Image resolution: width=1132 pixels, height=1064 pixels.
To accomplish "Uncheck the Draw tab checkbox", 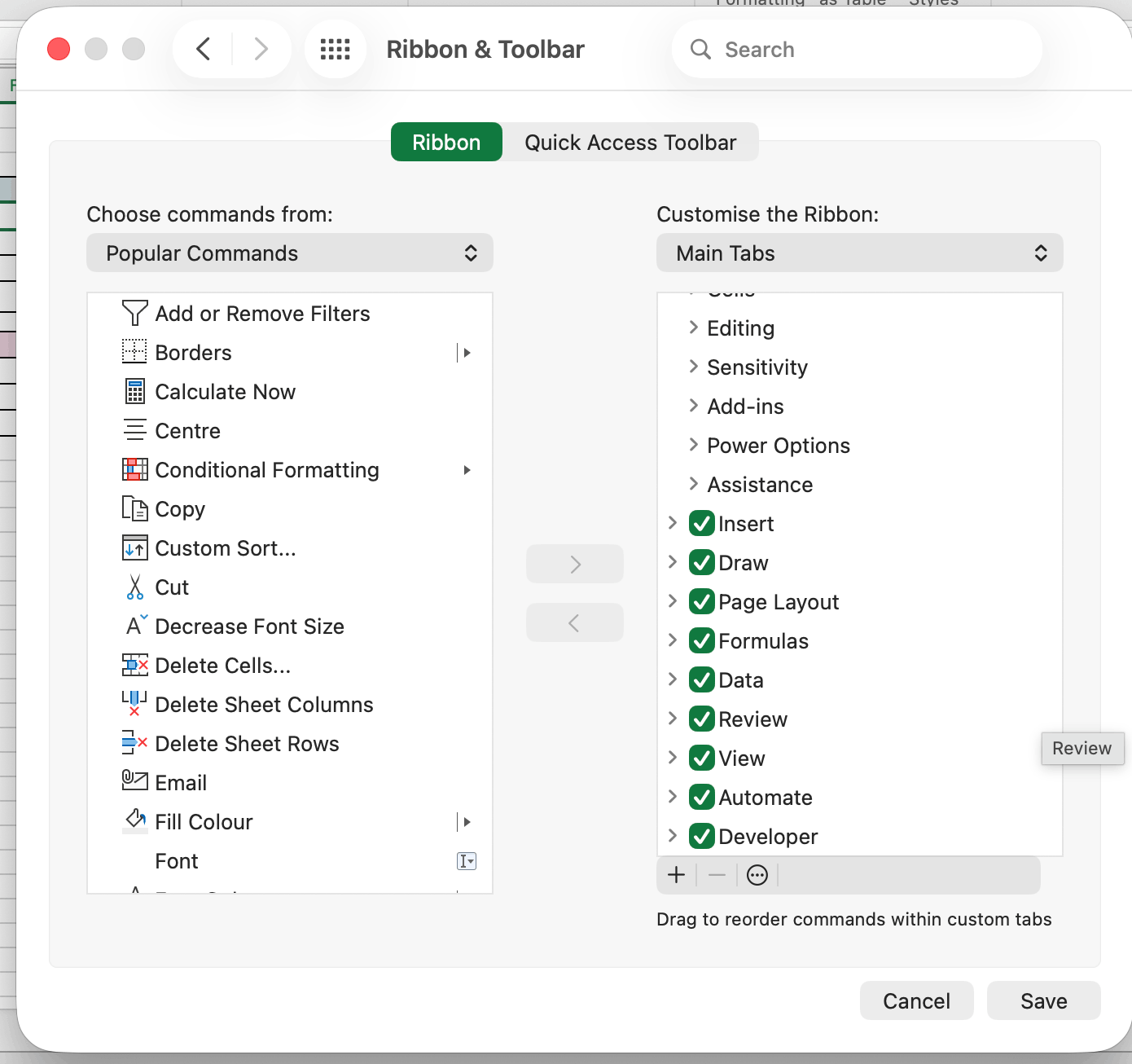I will click(x=701, y=562).
